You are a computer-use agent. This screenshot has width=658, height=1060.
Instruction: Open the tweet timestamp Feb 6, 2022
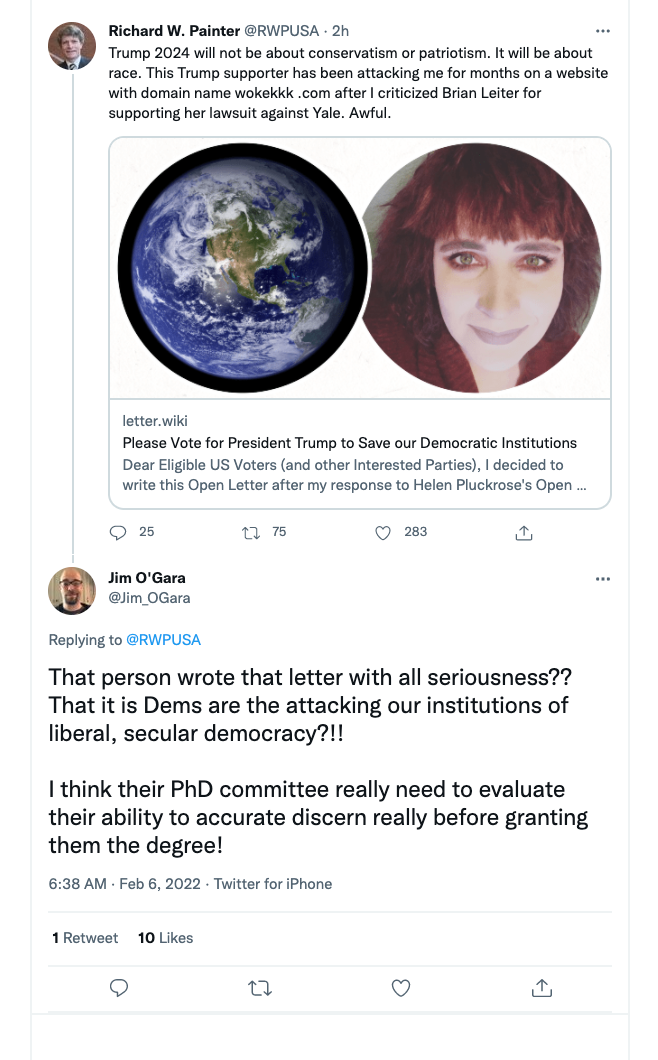[160, 884]
